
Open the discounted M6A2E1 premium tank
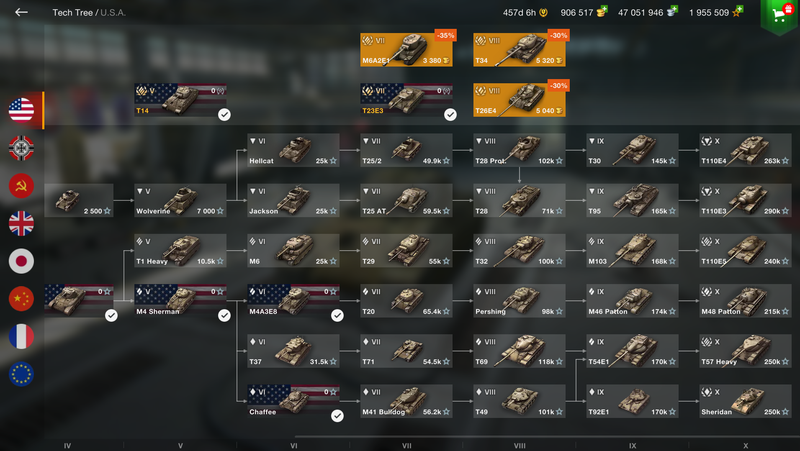(406, 50)
